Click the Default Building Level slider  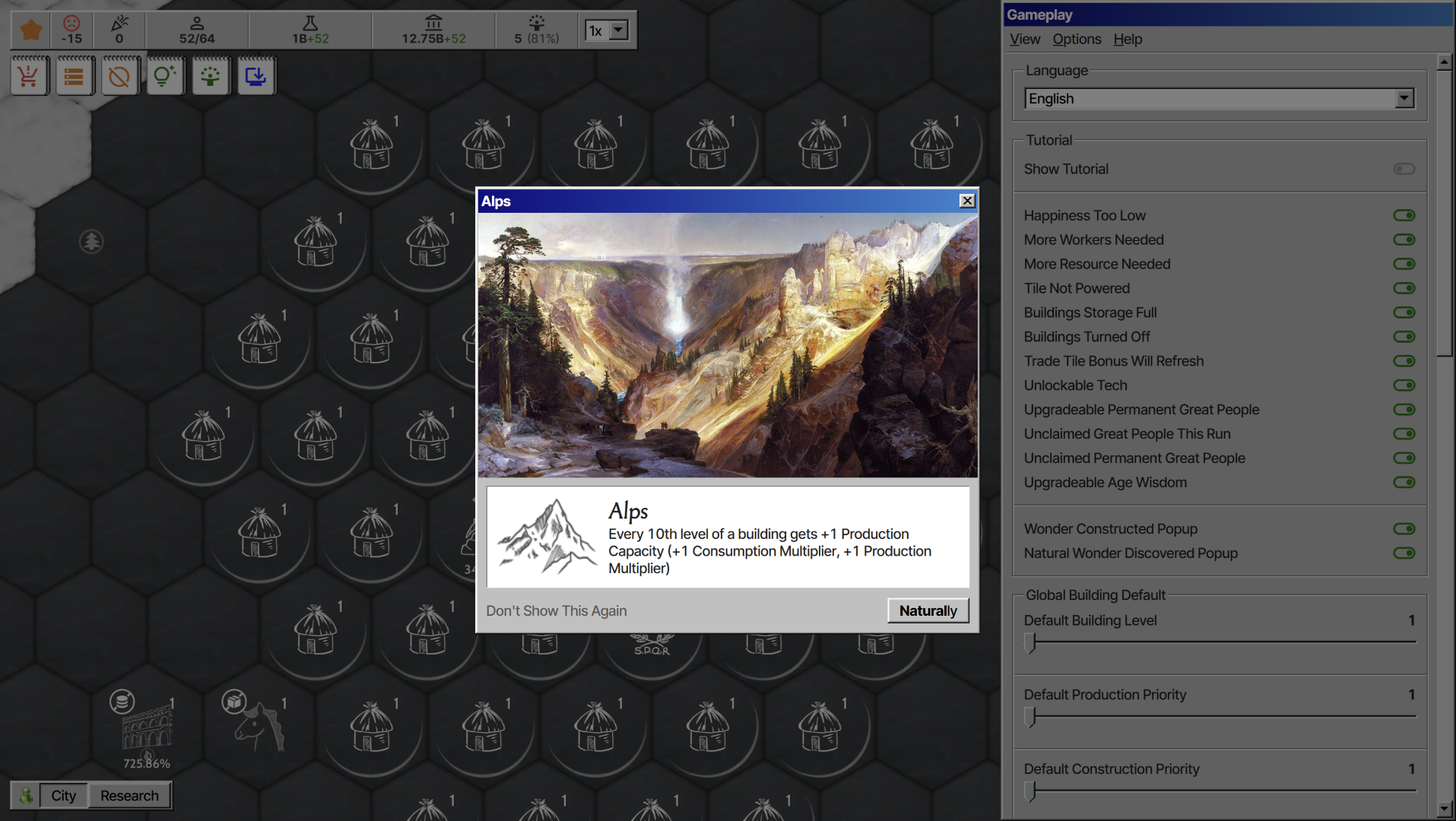pyautogui.click(x=1220, y=642)
